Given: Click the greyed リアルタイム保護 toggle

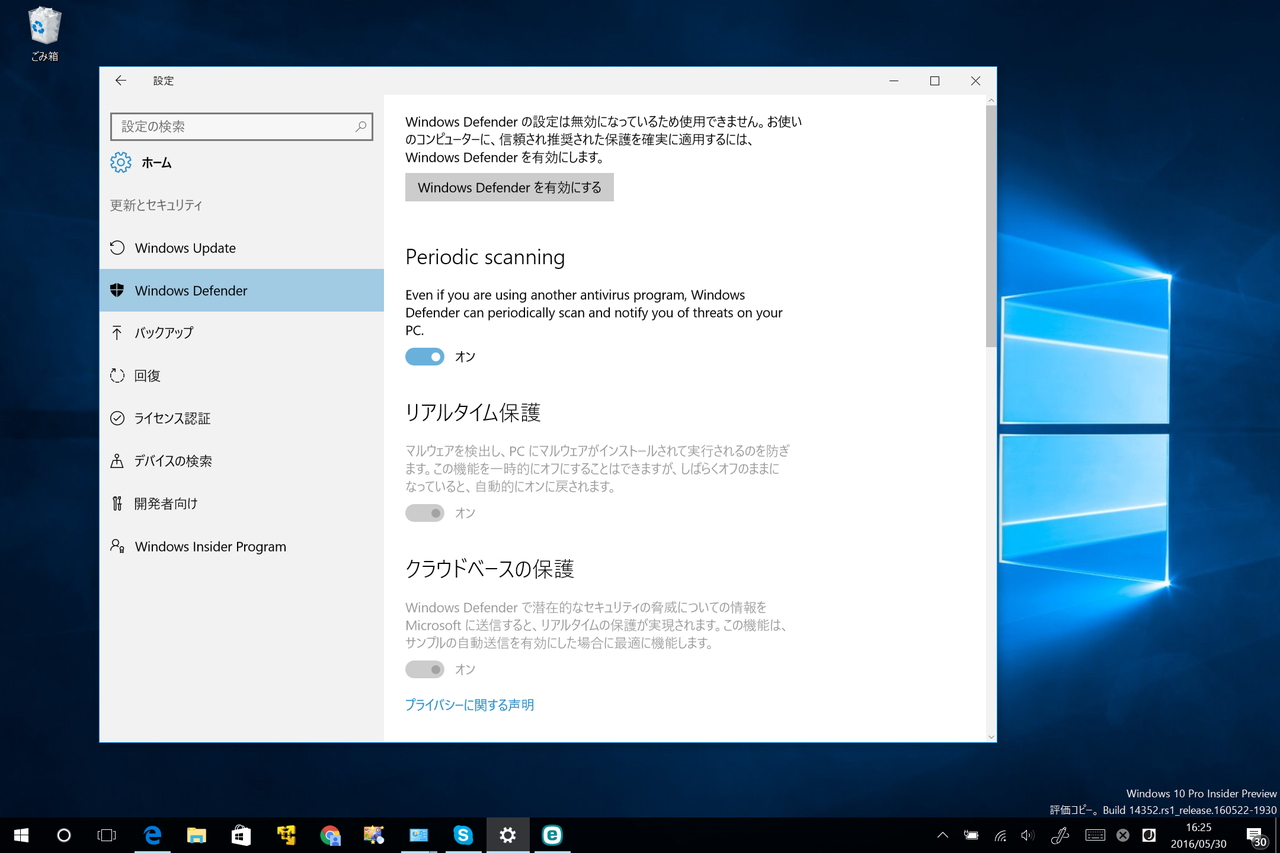Looking at the screenshot, I should [425, 513].
